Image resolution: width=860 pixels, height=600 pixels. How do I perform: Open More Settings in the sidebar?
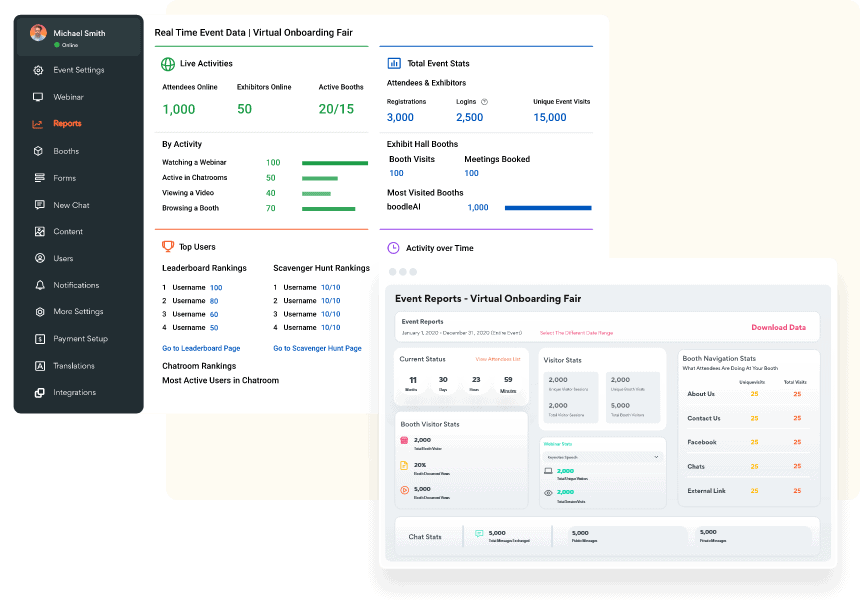point(78,312)
